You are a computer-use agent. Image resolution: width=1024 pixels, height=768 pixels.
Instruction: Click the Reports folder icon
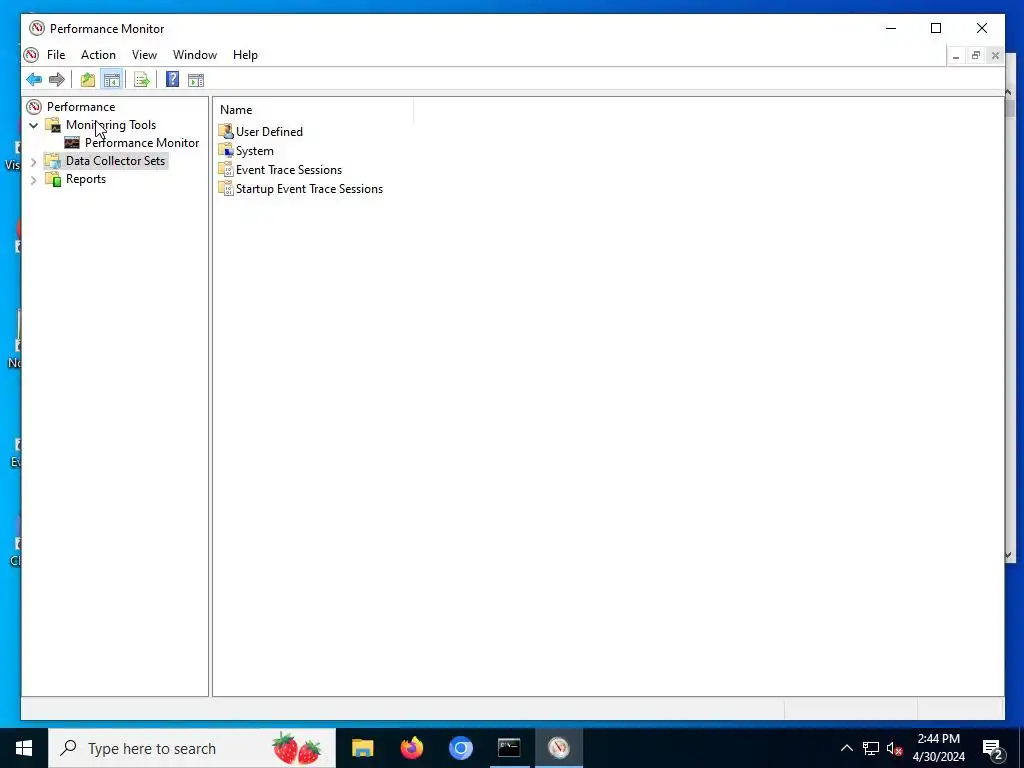[53, 179]
